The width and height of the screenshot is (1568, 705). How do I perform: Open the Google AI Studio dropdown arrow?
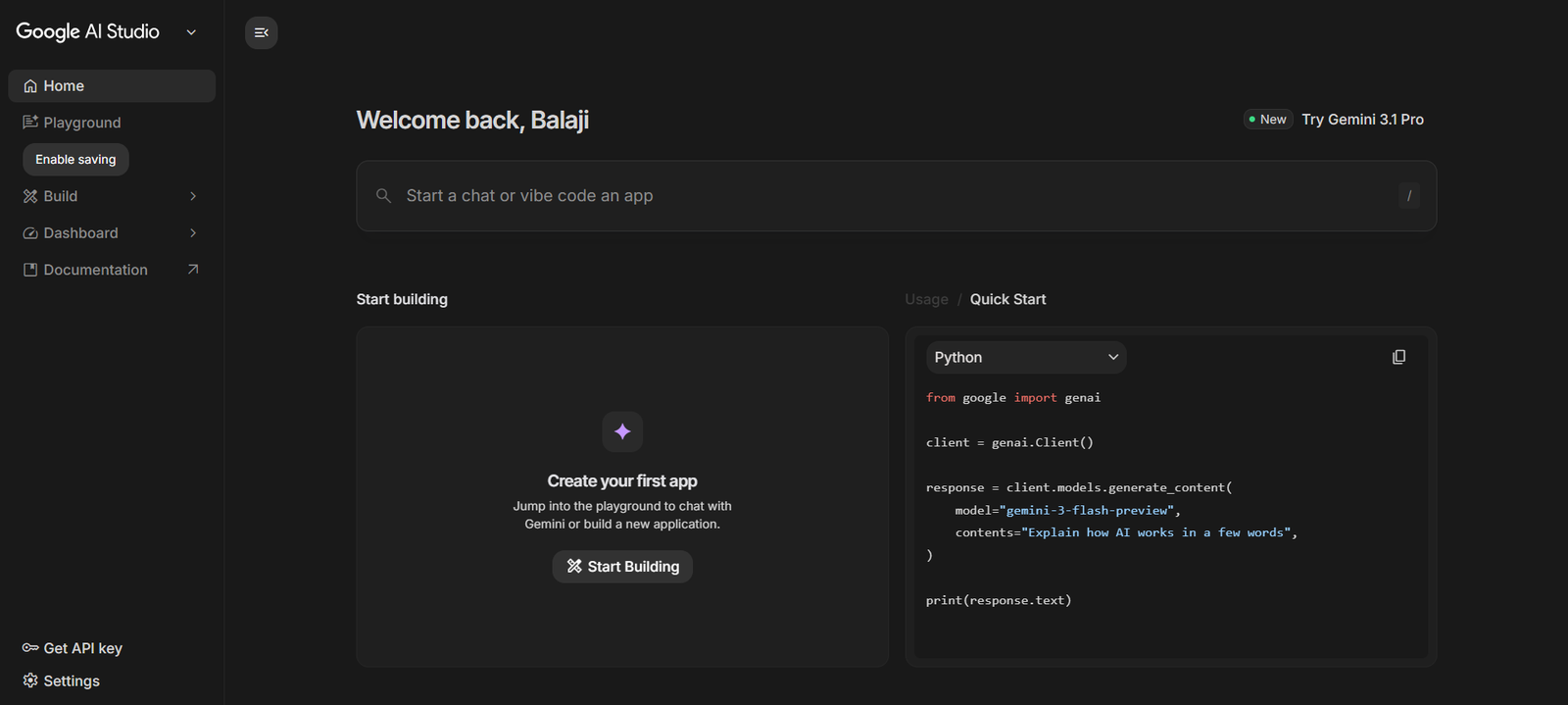191,32
